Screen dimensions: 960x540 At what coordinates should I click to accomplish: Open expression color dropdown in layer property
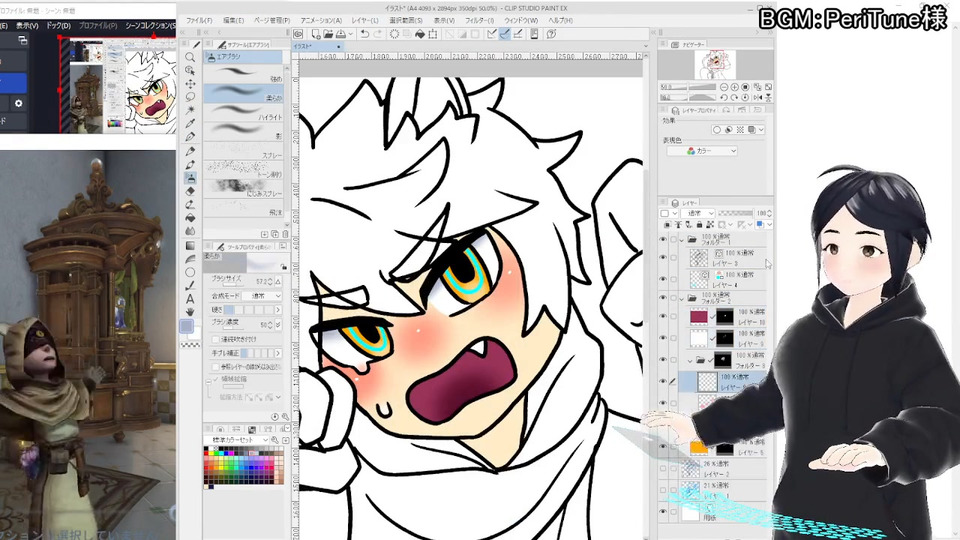(x=702, y=151)
